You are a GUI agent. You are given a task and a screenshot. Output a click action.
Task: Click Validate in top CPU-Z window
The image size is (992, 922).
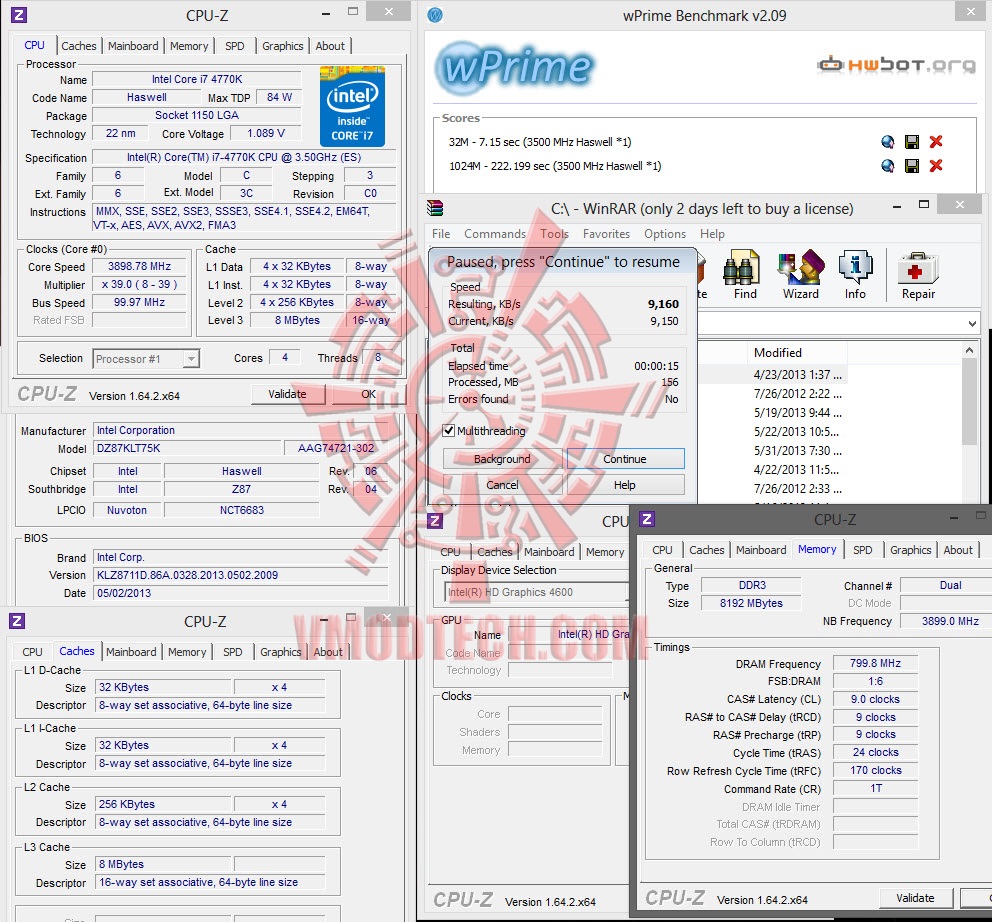pos(288,394)
